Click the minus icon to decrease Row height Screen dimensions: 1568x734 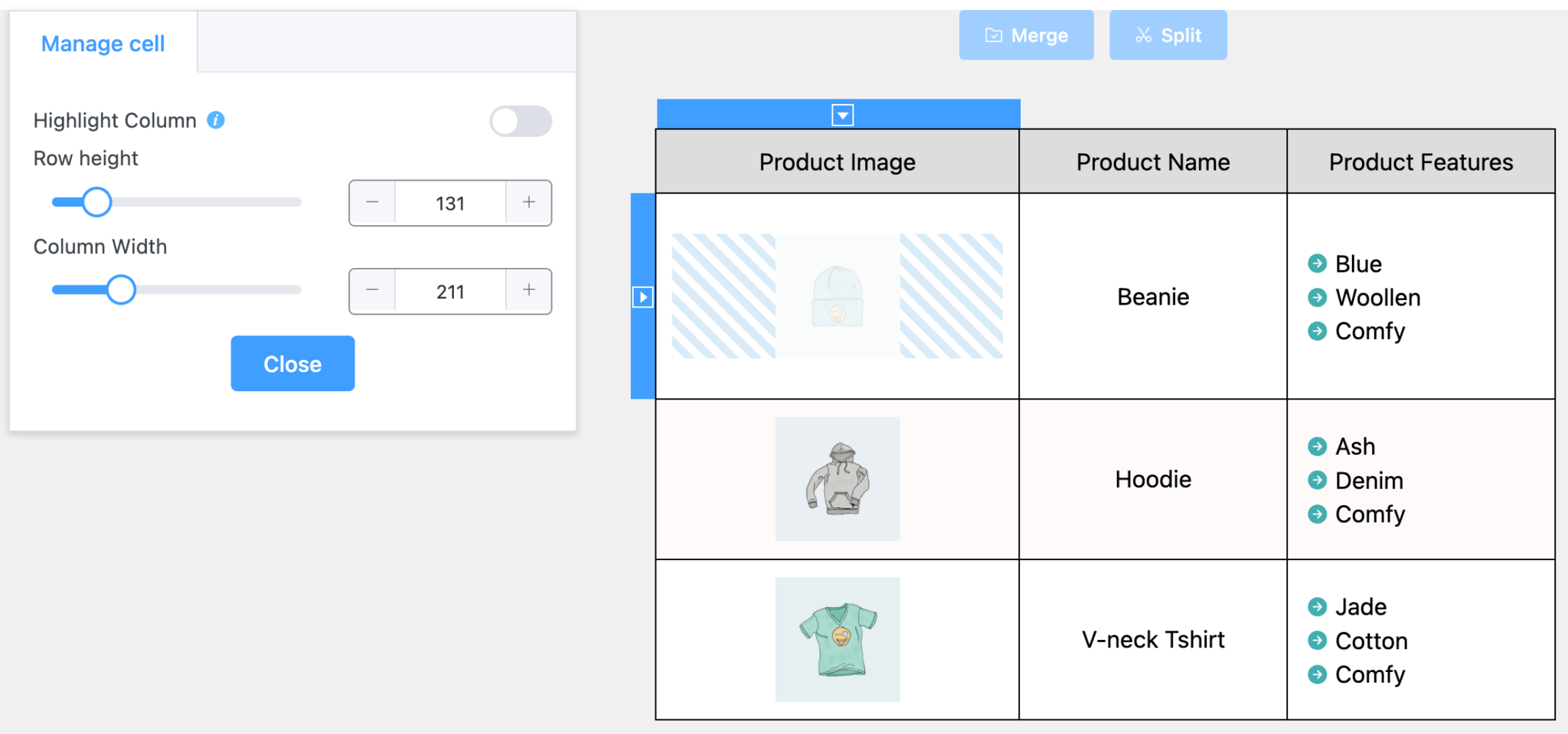[x=372, y=203]
